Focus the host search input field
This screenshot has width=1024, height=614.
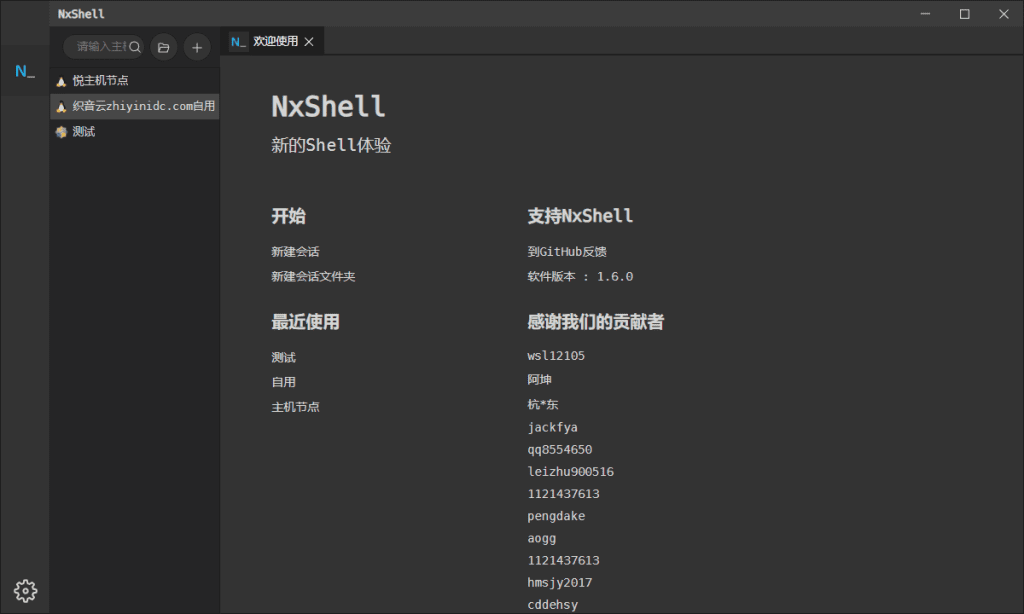pyautogui.click(x=100, y=47)
